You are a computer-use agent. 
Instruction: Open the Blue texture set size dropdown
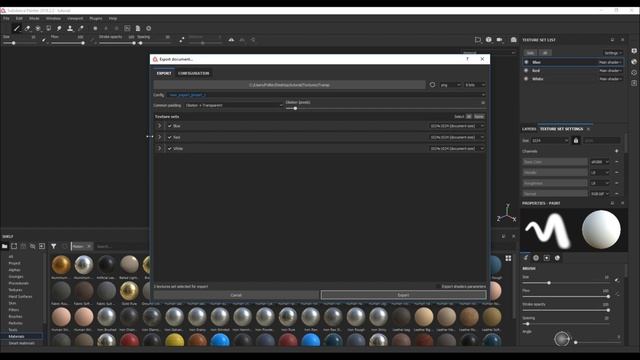coord(456,126)
